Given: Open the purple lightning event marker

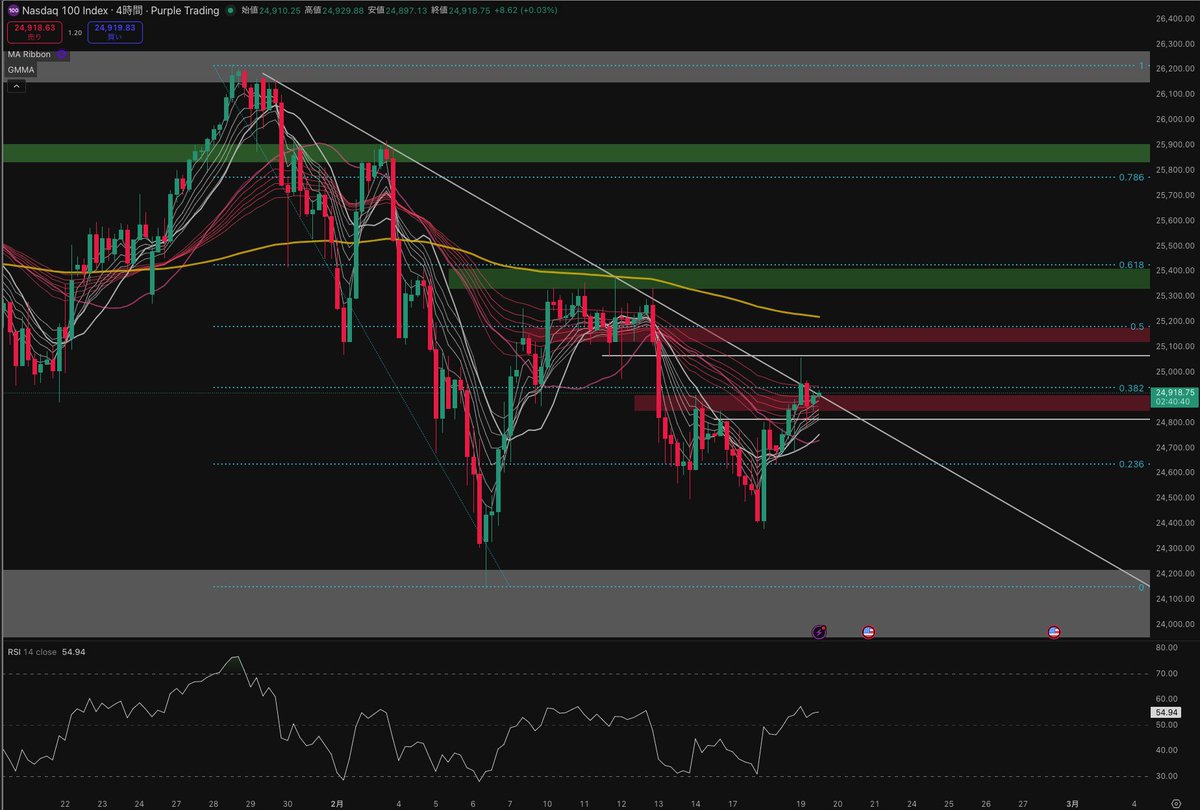Looking at the screenshot, I should (x=820, y=632).
